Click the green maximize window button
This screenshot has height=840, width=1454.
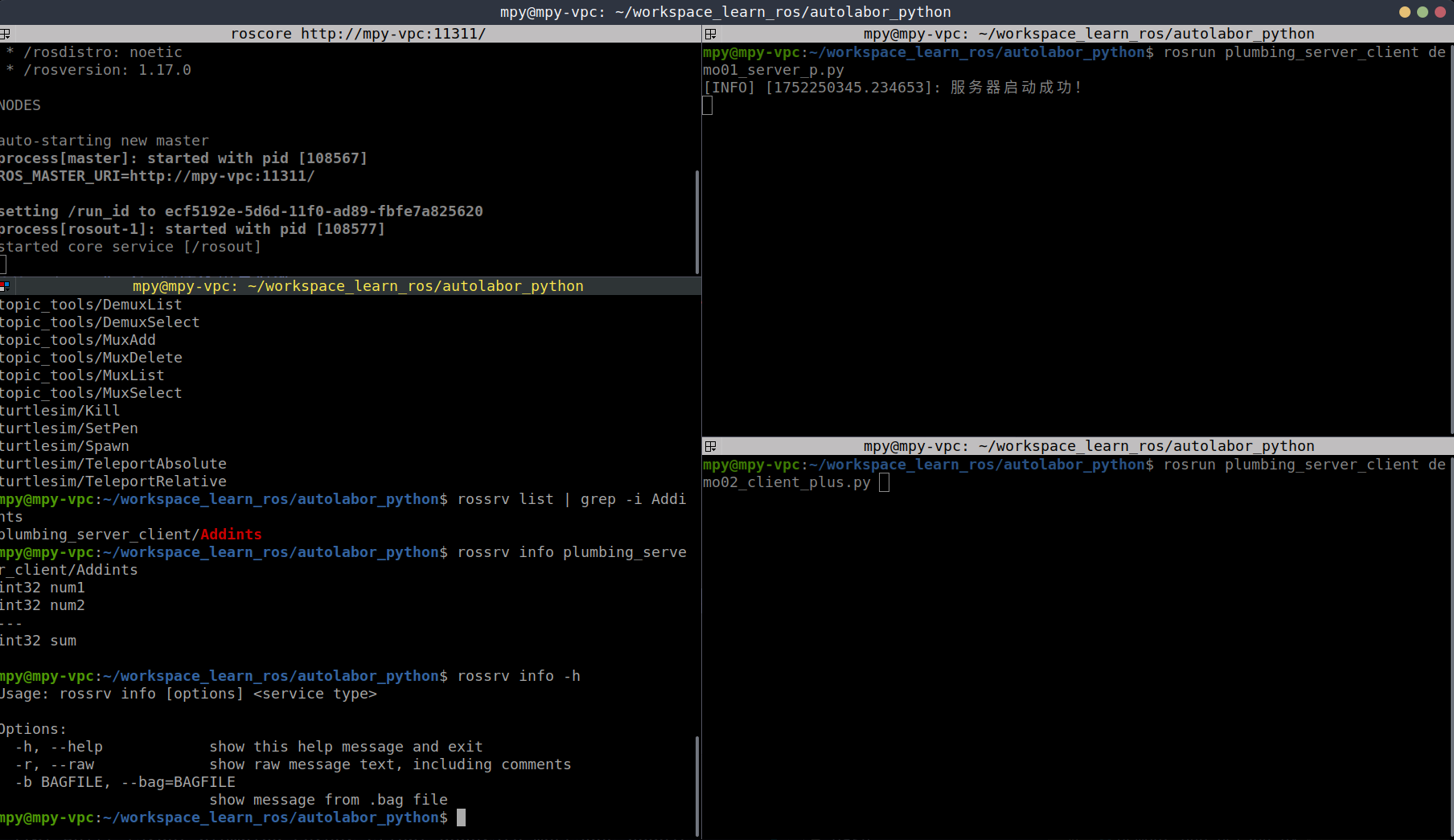pyautogui.click(x=1423, y=12)
